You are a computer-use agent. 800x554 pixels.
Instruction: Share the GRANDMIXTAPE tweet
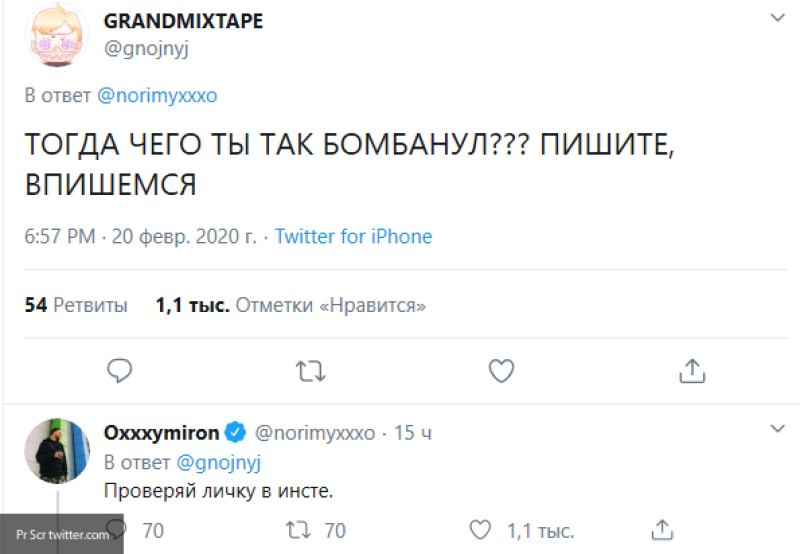692,371
